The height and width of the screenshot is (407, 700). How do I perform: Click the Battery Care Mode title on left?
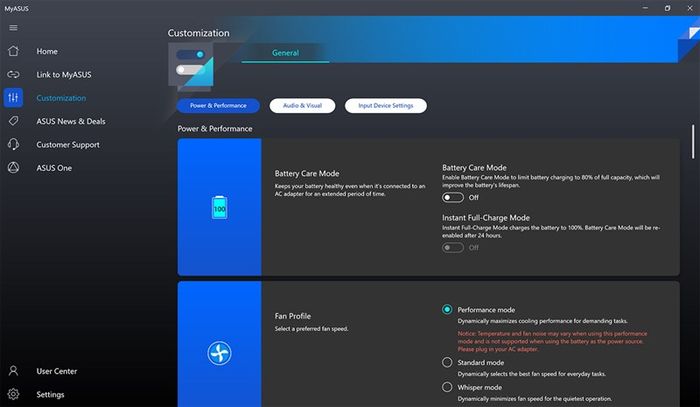click(307, 174)
